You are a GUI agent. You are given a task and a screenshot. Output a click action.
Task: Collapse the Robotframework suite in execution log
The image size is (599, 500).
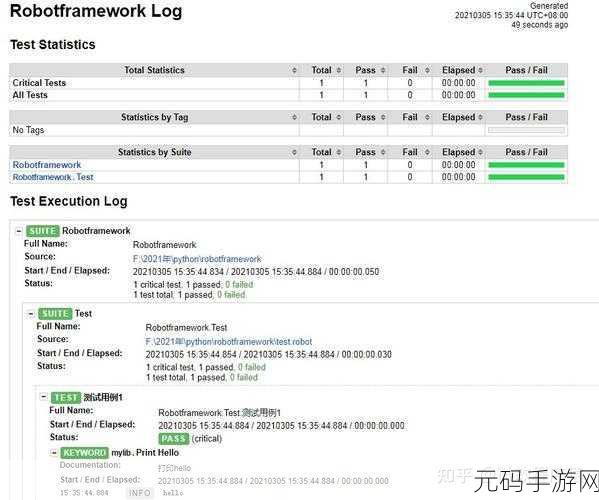coord(18,231)
